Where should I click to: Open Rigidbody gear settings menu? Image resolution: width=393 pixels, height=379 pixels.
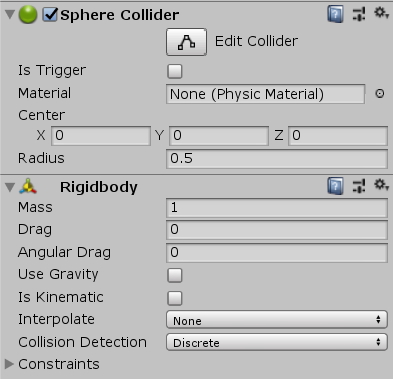(x=381, y=185)
